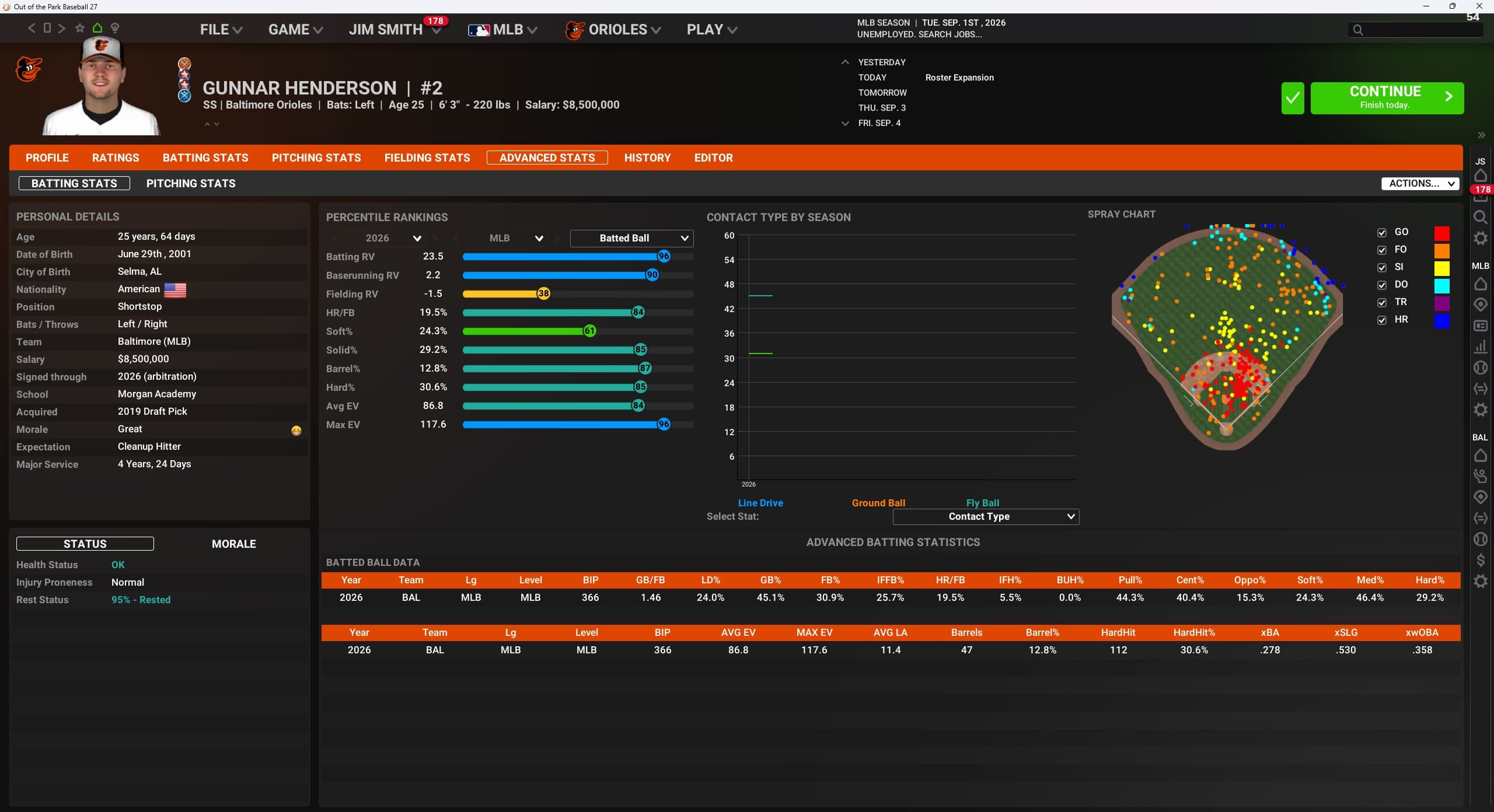Viewport: 1494px width, 812px height.
Task: Click the bookmark star icon
Action: point(80,28)
